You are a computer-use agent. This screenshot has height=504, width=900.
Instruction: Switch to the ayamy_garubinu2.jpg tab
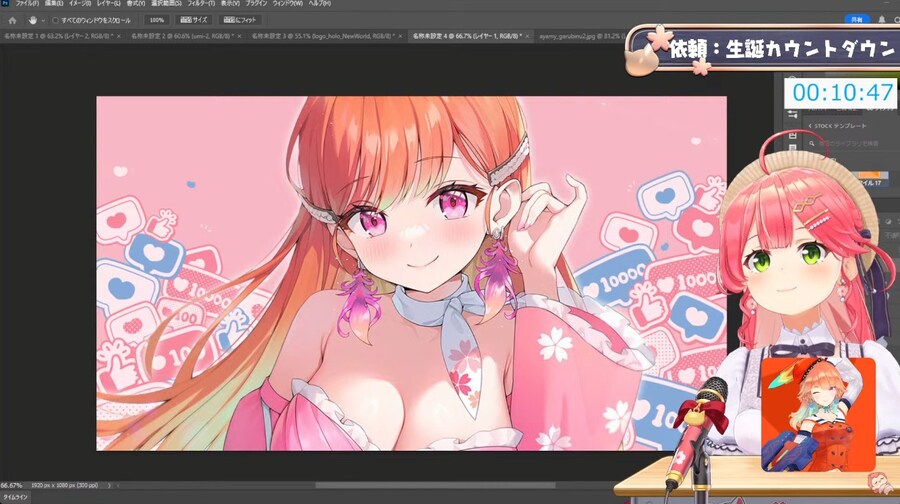(x=580, y=36)
